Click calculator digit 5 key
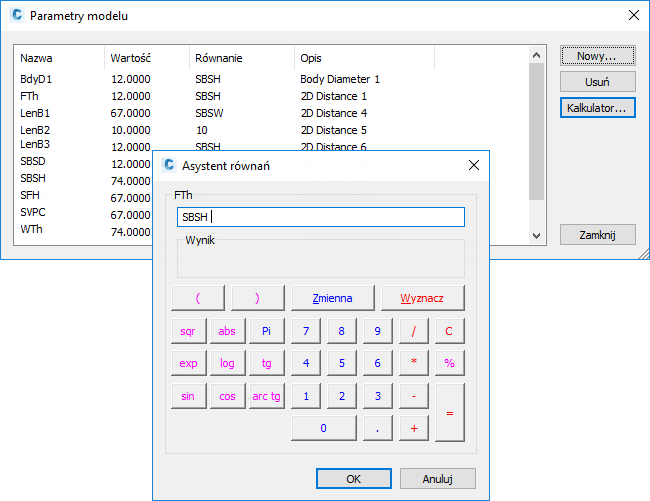650x501 pixels. click(342, 363)
